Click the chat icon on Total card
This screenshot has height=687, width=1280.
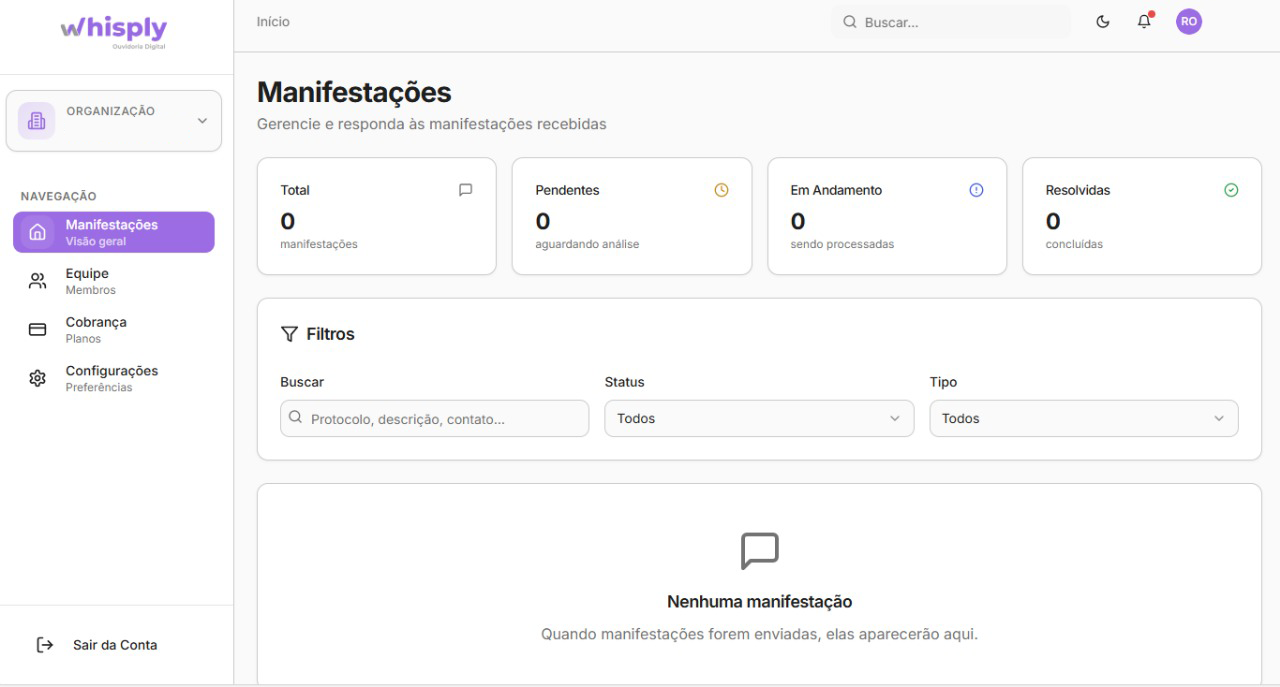(x=465, y=190)
